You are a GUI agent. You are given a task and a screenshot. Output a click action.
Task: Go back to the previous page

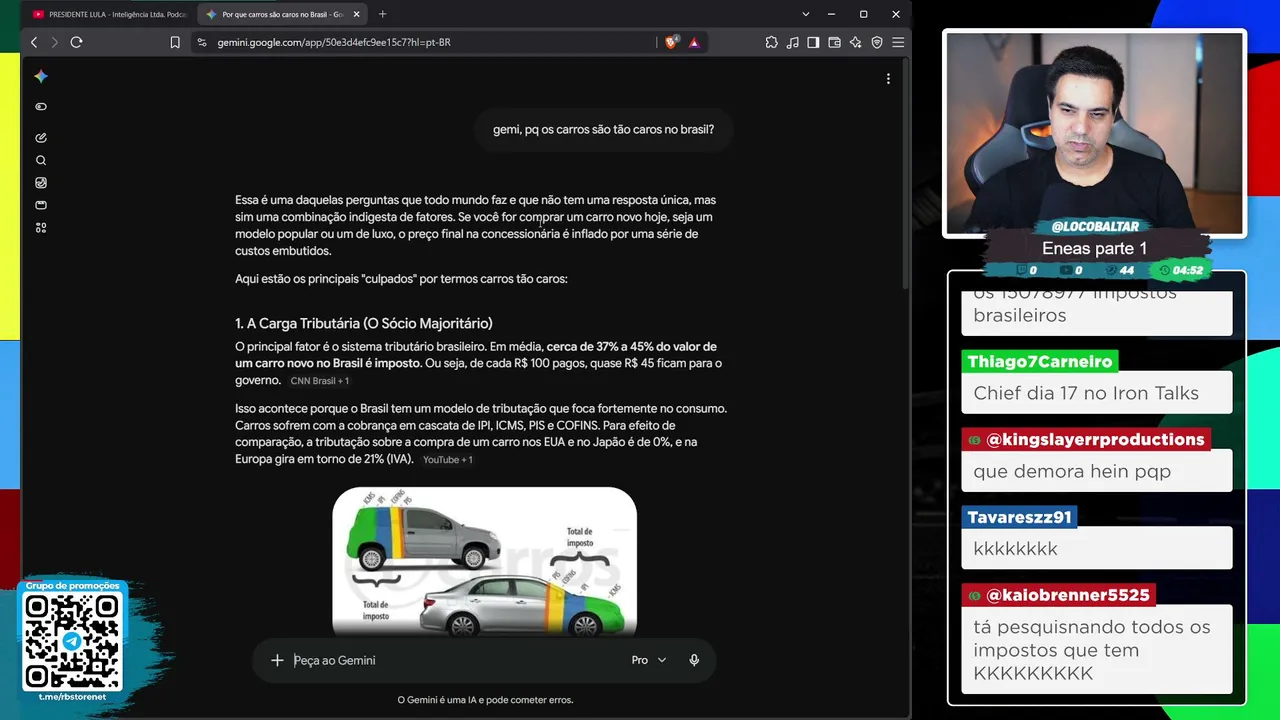pyautogui.click(x=34, y=42)
